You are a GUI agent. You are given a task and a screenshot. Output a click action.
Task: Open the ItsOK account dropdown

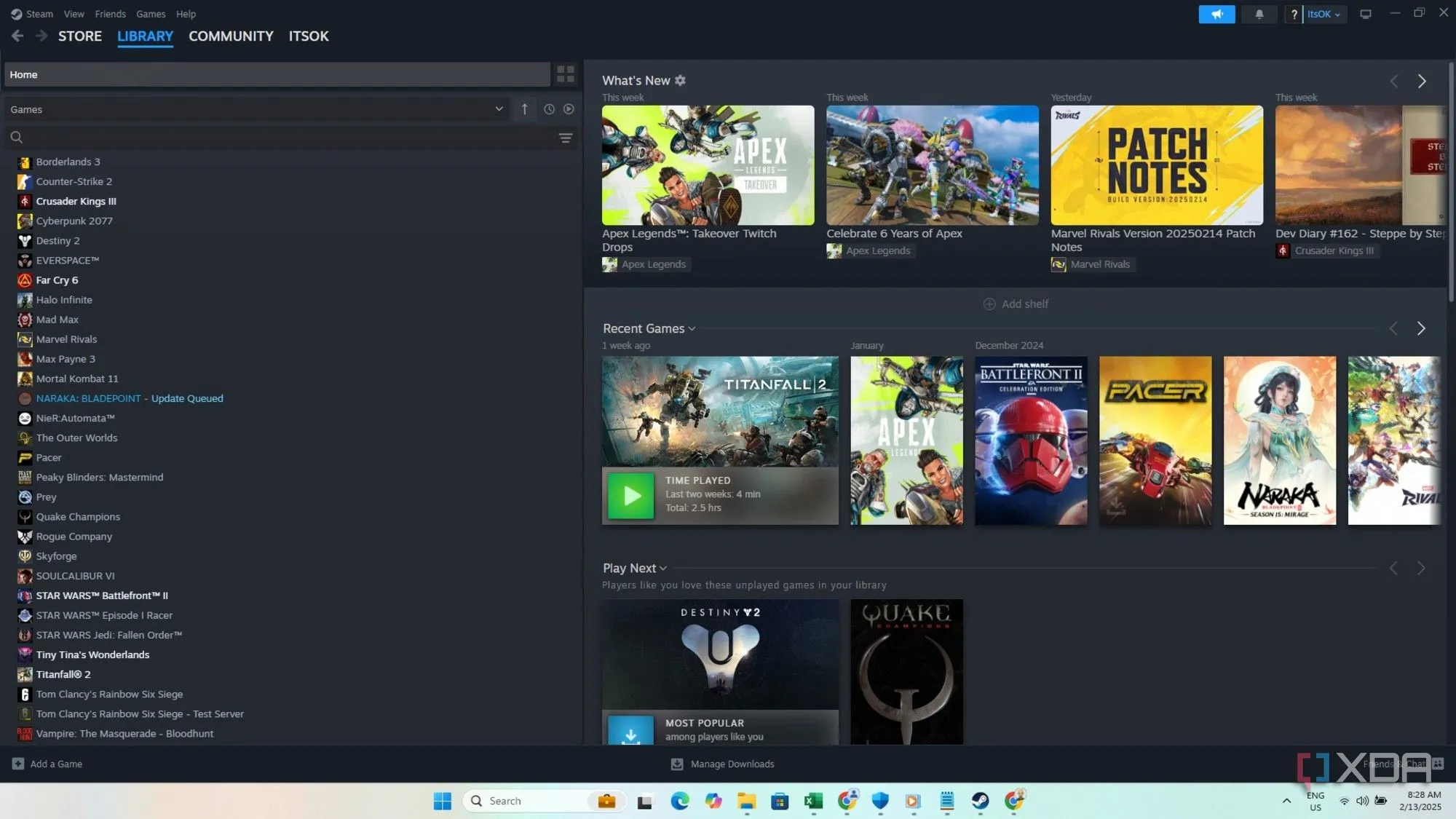pyautogui.click(x=1321, y=14)
